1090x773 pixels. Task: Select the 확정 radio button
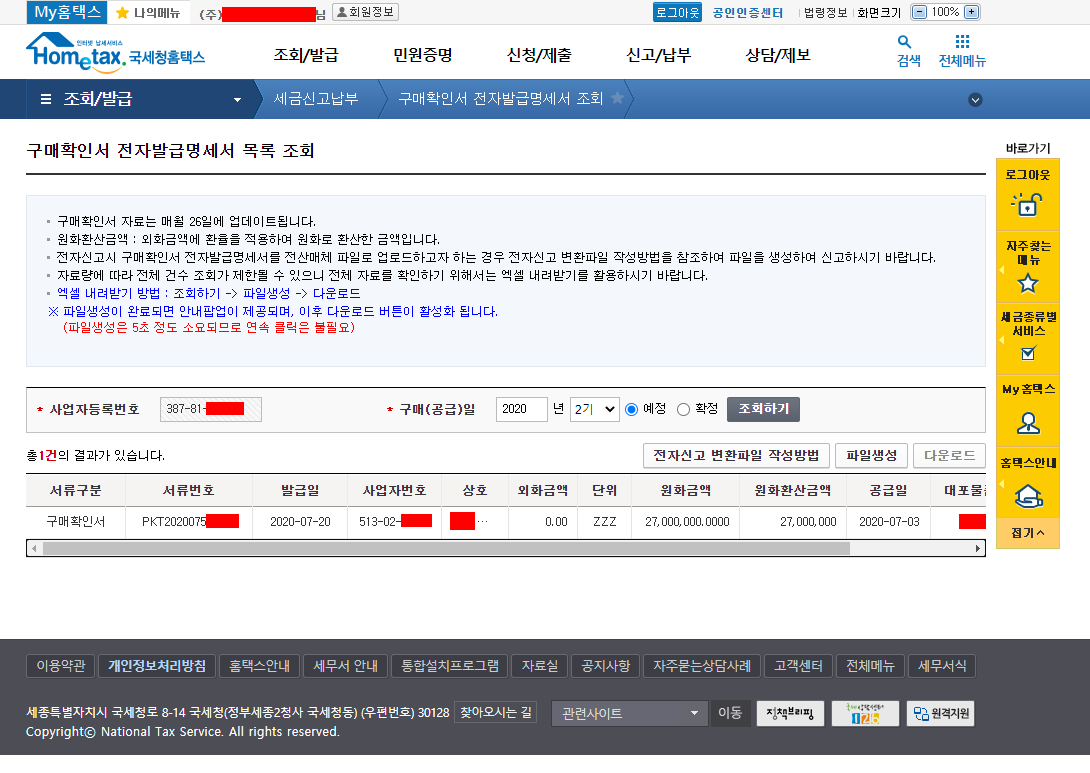click(x=684, y=409)
